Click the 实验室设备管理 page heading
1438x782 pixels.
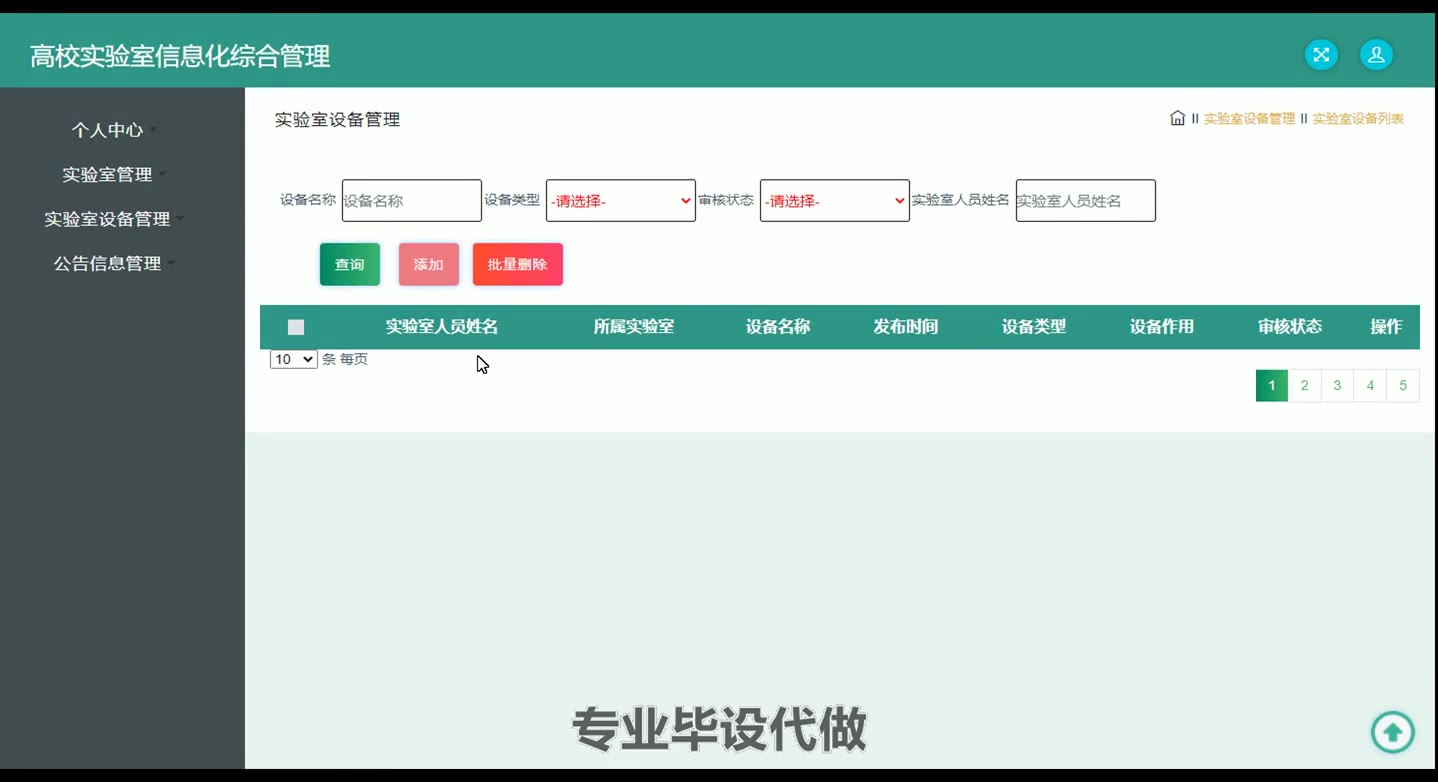pos(338,120)
